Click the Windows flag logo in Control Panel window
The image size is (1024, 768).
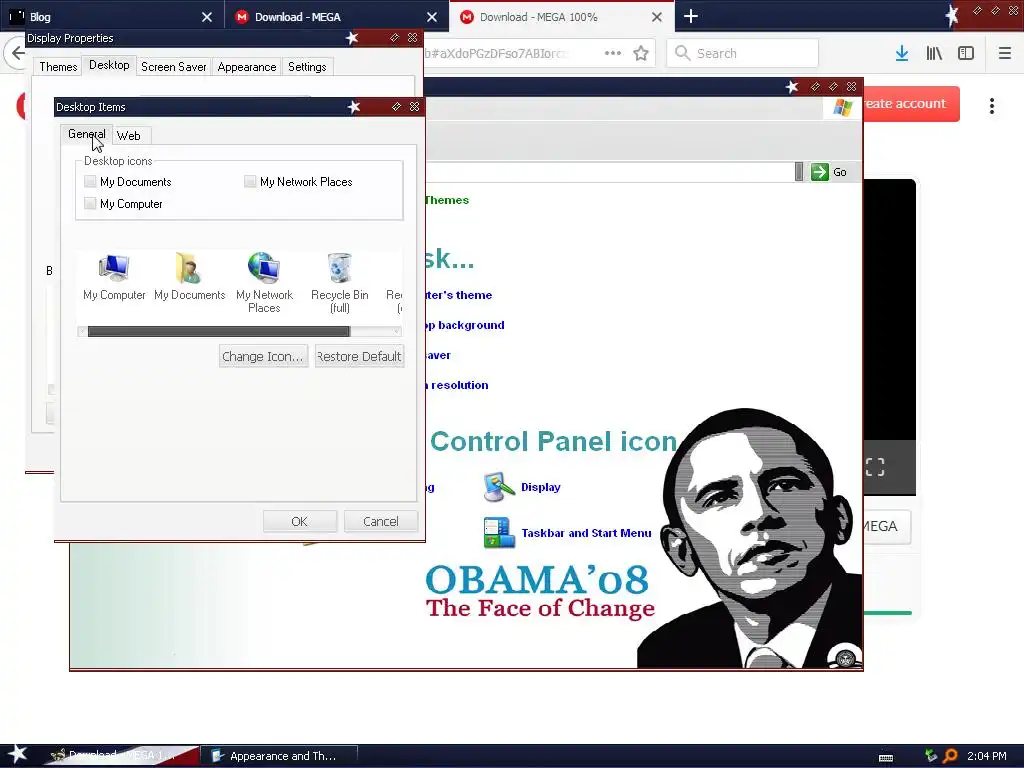click(842, 107)
